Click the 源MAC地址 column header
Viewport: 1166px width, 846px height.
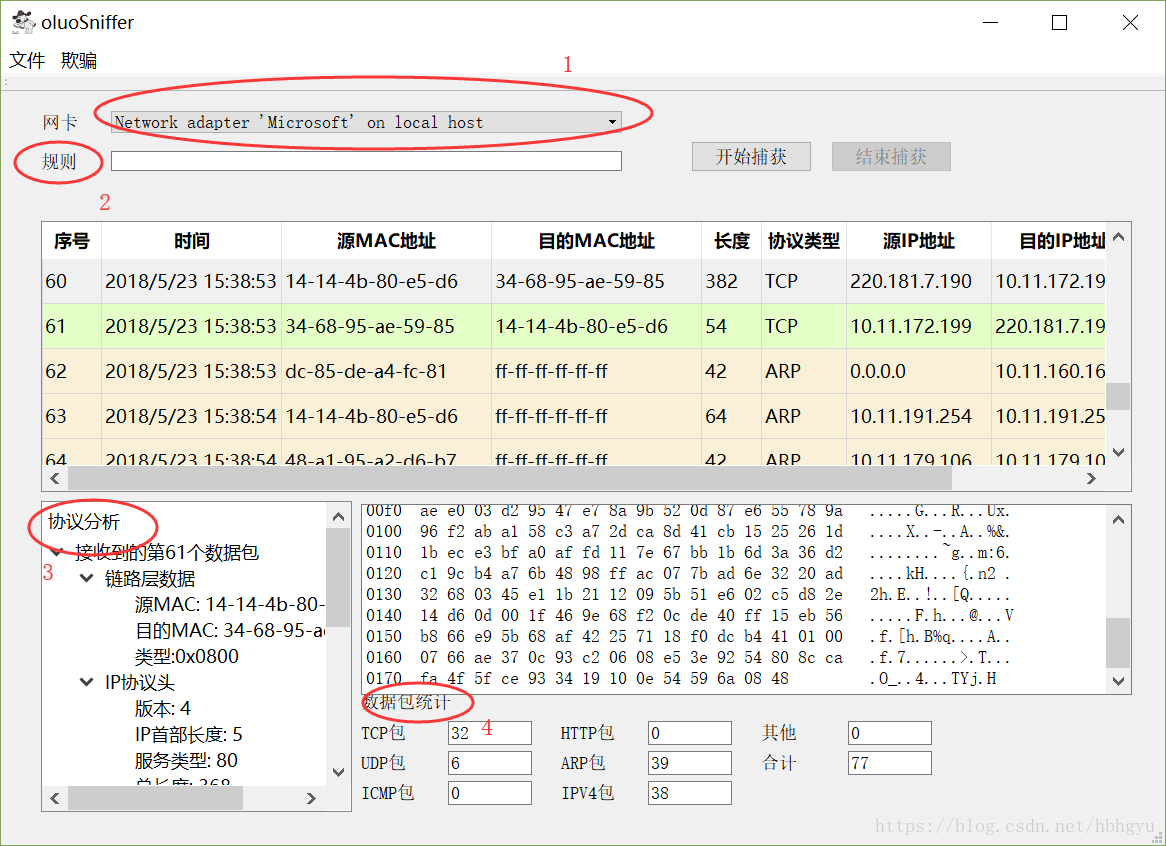pyautogui.click(x=386, y=241)
